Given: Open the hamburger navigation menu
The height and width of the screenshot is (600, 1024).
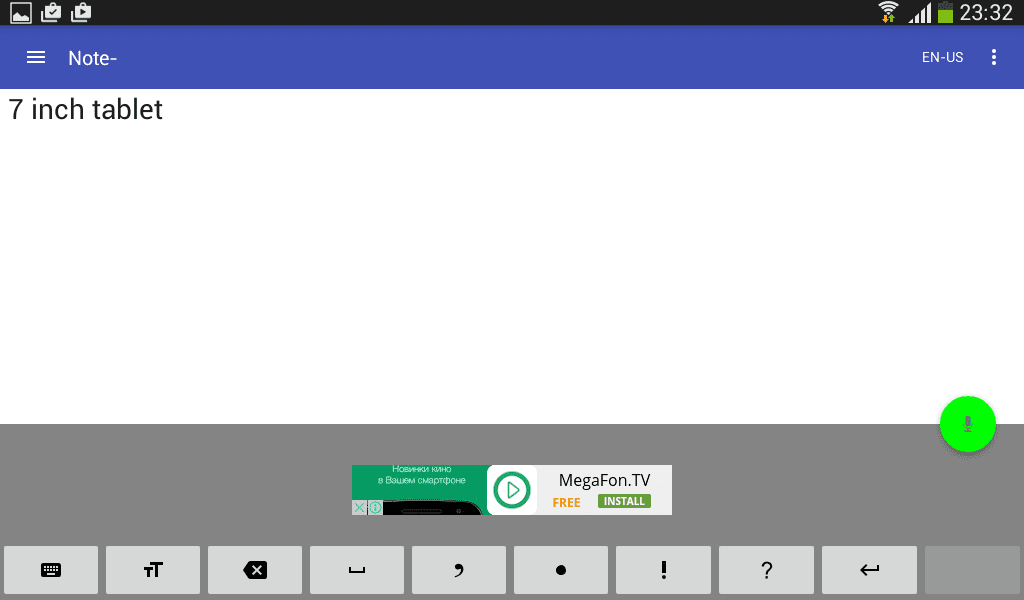Looking at the screenshot, I should [36, 57].
